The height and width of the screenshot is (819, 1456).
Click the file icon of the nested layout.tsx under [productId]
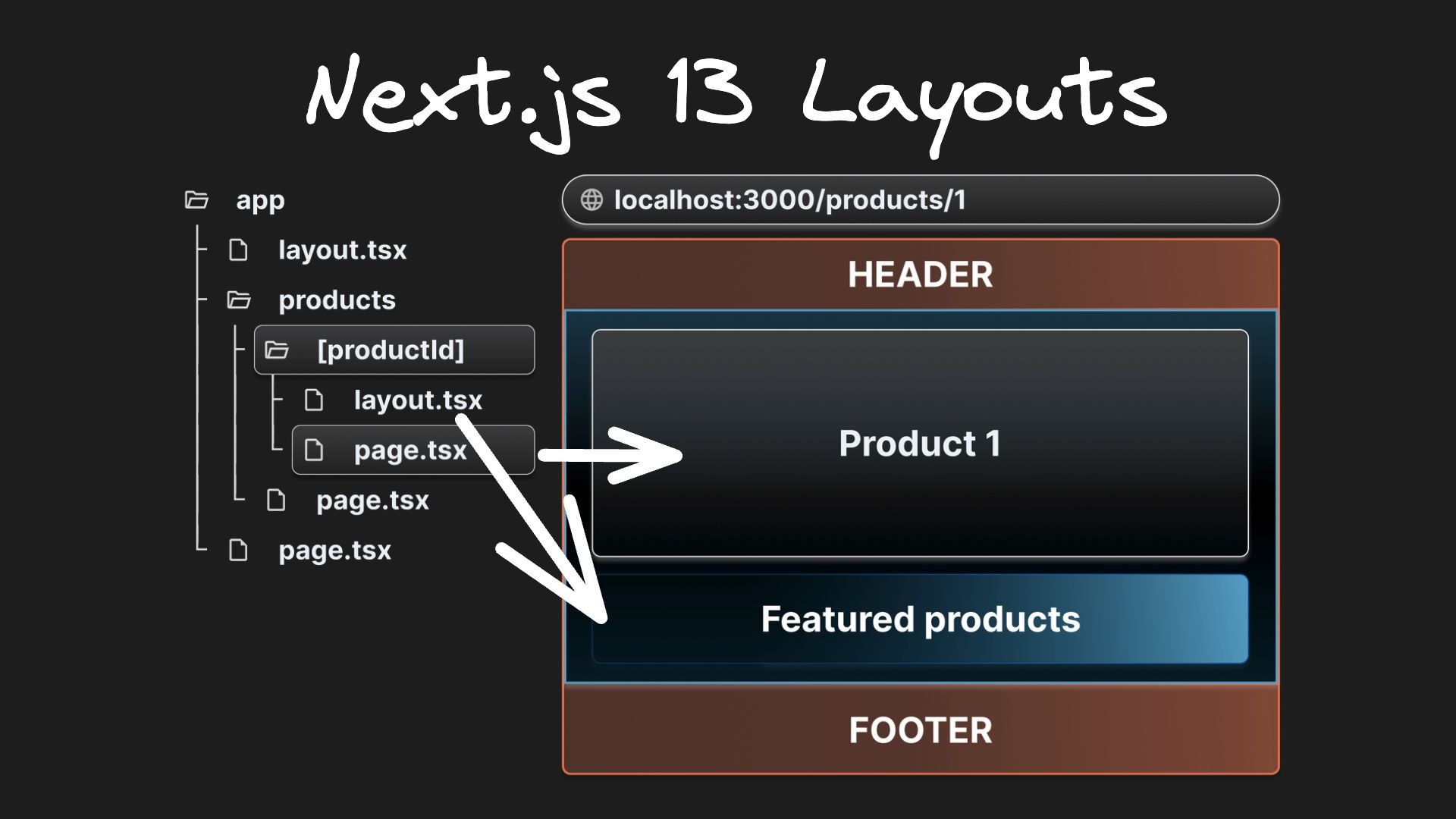314,400
